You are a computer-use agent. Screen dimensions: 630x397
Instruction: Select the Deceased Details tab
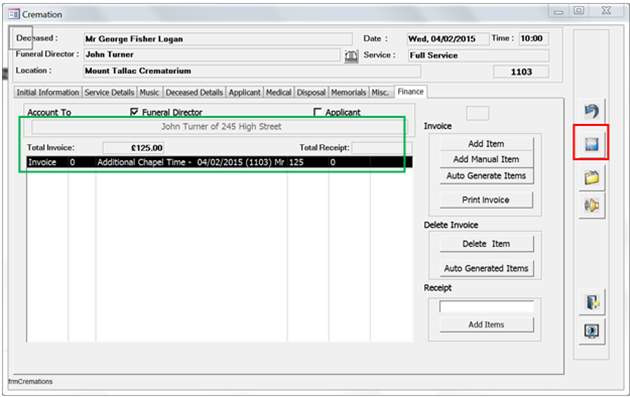click(194, 92)
